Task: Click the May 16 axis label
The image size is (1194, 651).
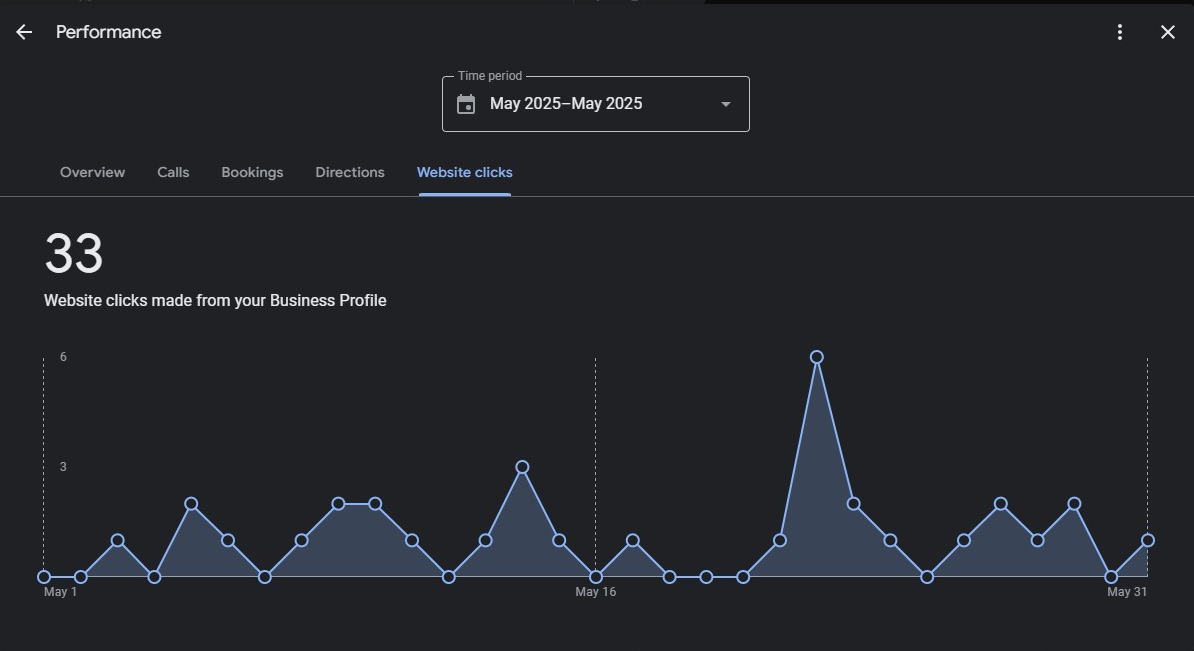Action: (x=595, y=592)
